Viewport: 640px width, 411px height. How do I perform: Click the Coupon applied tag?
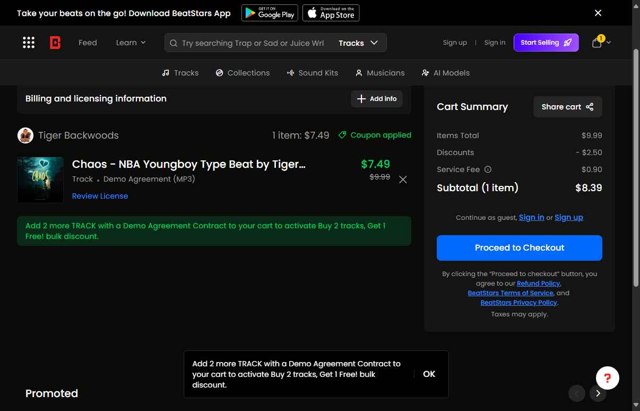[375, 135]
